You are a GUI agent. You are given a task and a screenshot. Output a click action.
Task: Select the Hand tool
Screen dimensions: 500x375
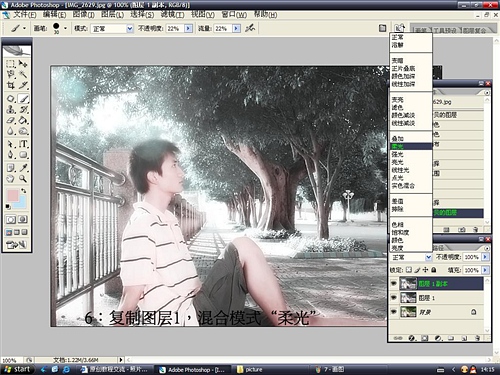(x=11, y=179)
